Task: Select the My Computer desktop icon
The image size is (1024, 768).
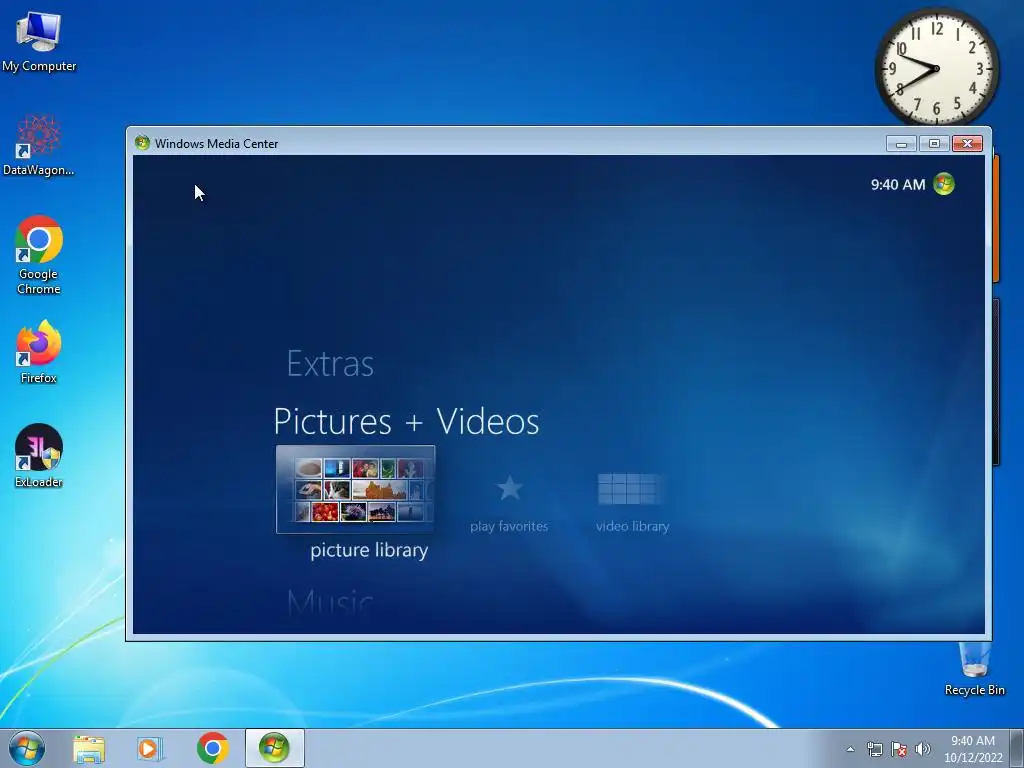Action: tap(39, 42)
